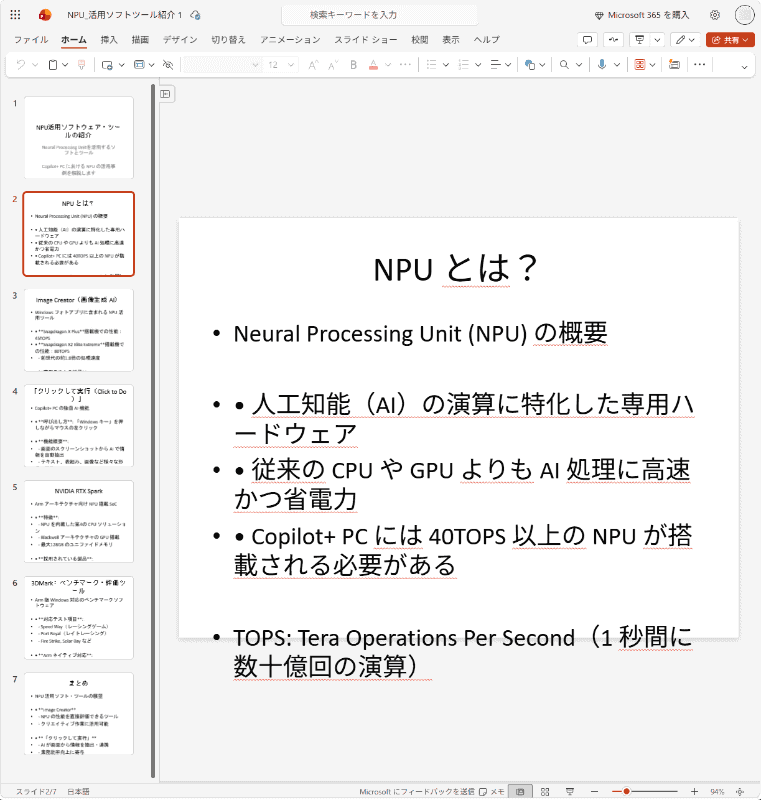The width and height of the screenshot is (761, 800).
Task: Open the アニメーション tab
Action: pyautogui.click(x=290, y=40)
